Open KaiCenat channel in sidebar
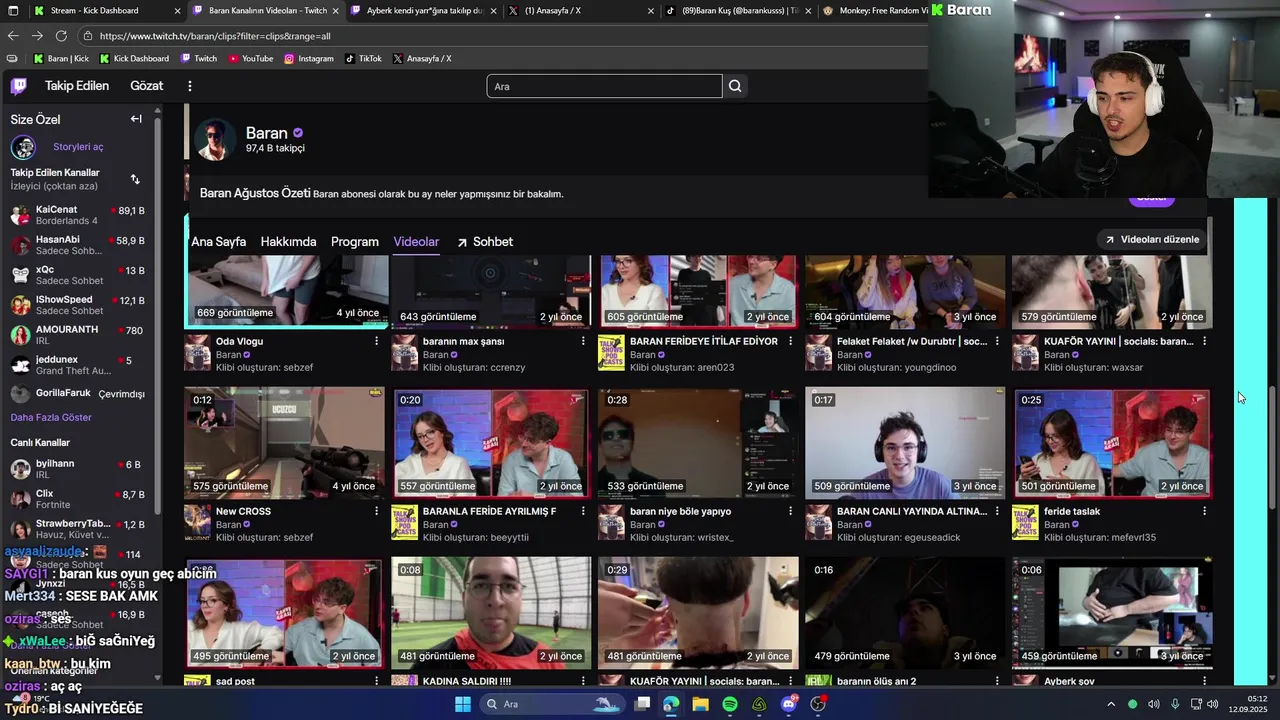 (x=78, y=215)
